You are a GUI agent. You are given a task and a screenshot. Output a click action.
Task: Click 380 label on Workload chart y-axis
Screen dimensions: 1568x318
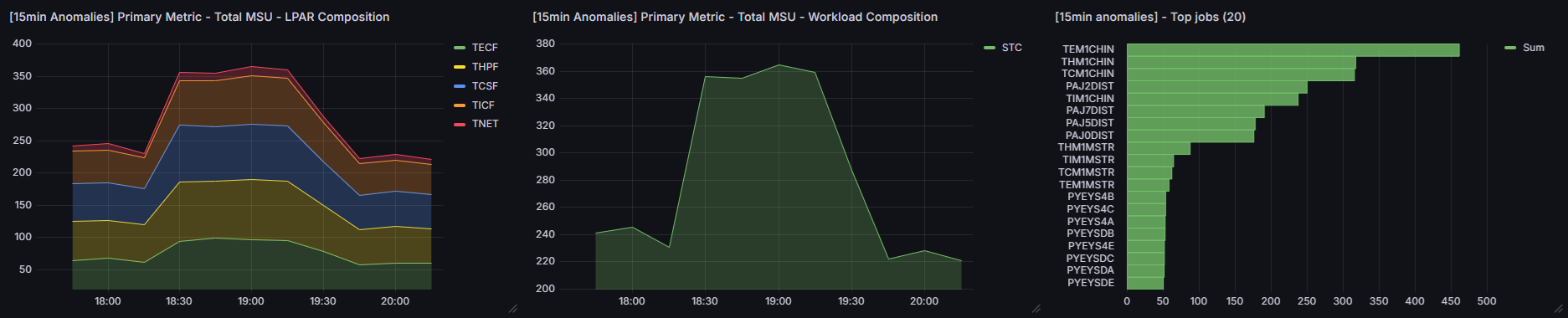[545, 44]
